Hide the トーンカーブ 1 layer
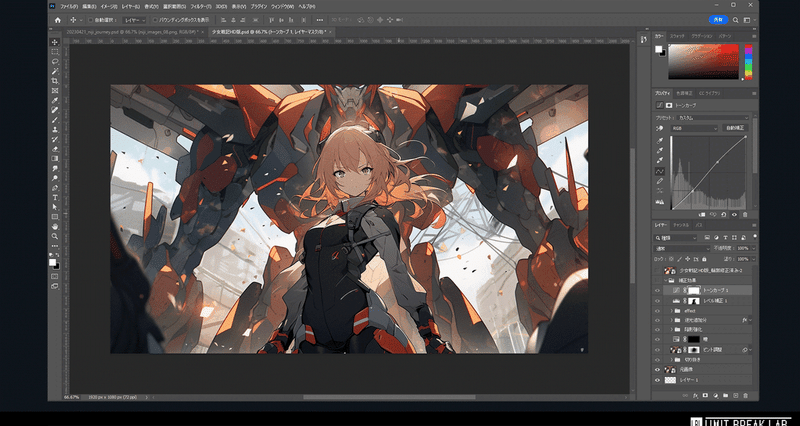The height and width of the screenshot is (426, 800). point(657,290)
